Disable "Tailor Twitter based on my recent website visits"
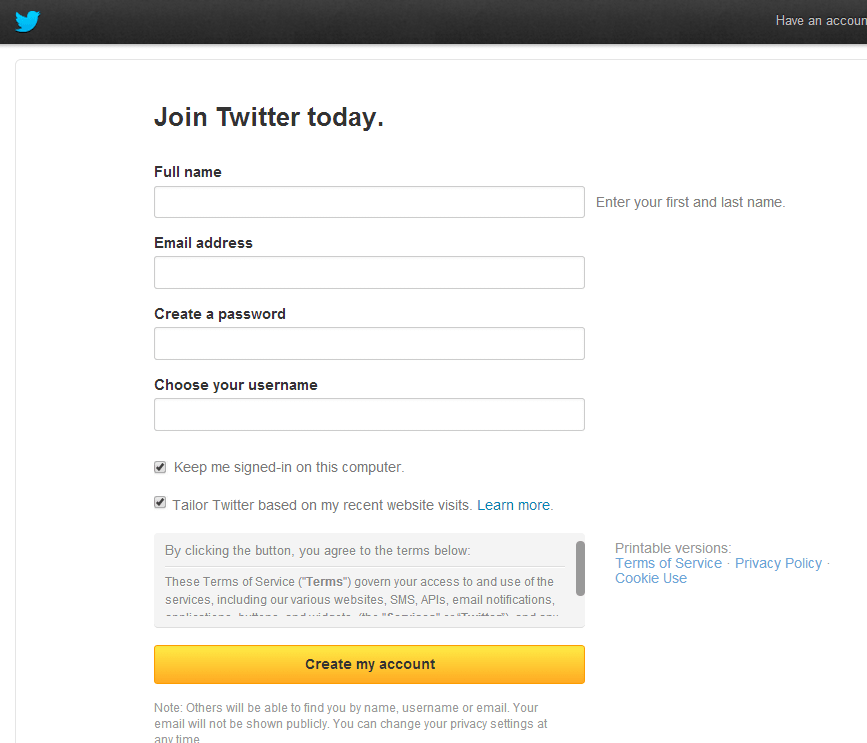Image resolution: width=867 pixels, height=743 pixels. pyautogui.click(x=160, y=502)
